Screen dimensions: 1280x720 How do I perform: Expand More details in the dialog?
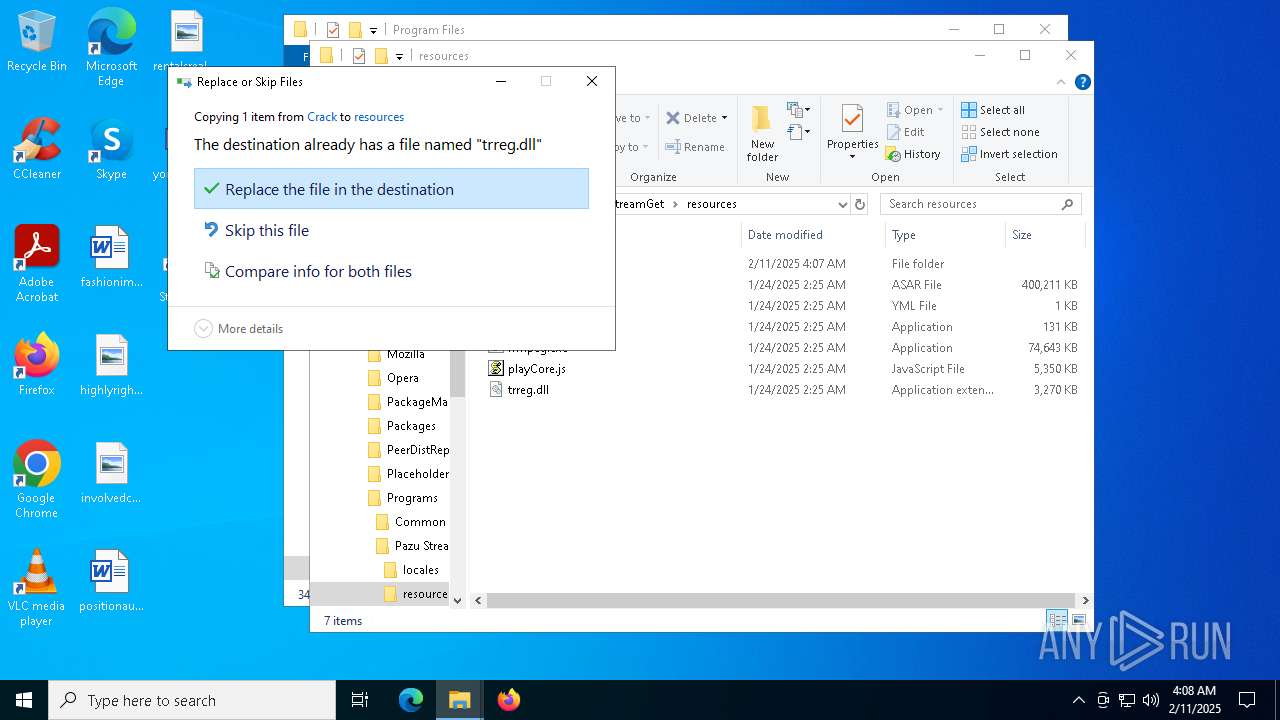(238, 328)
